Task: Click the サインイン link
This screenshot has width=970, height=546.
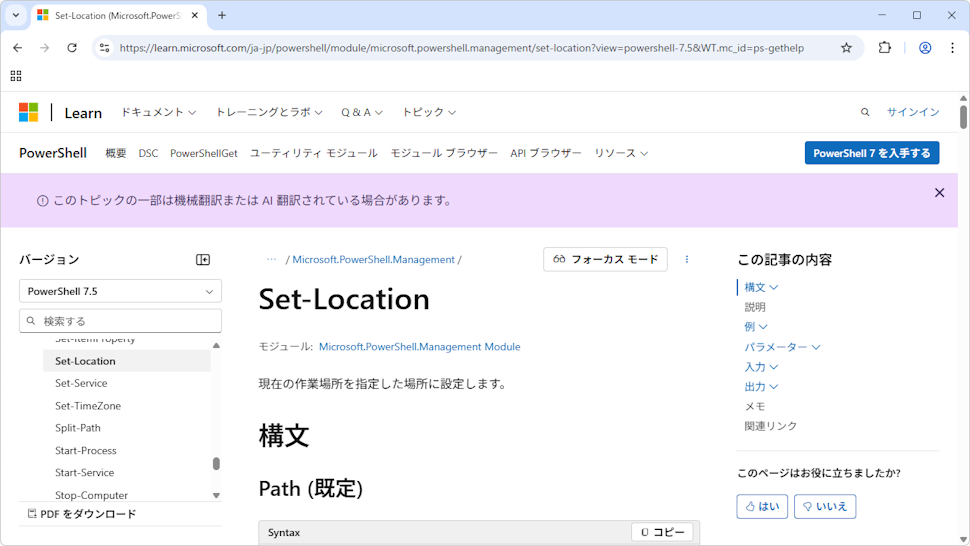Action: pos(913,112)
